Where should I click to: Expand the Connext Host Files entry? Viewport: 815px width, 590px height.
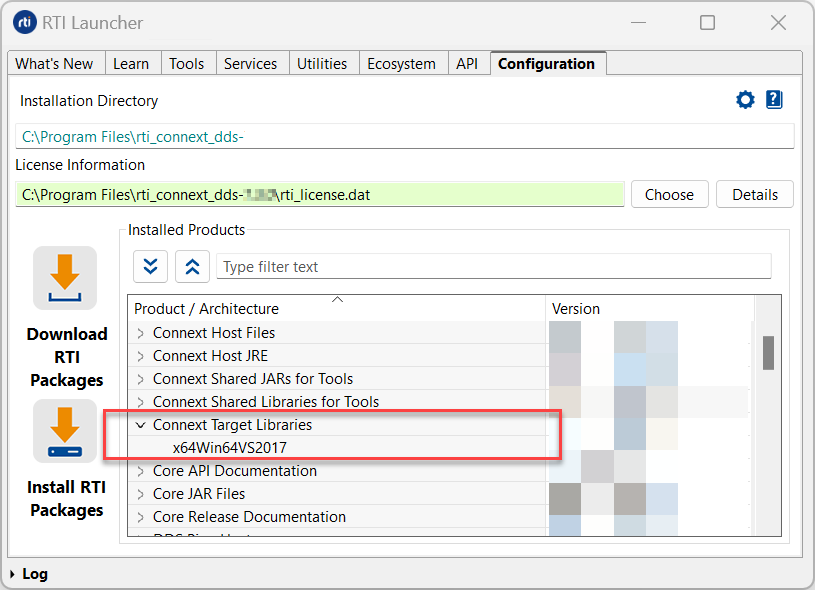(x=140, y=333)
